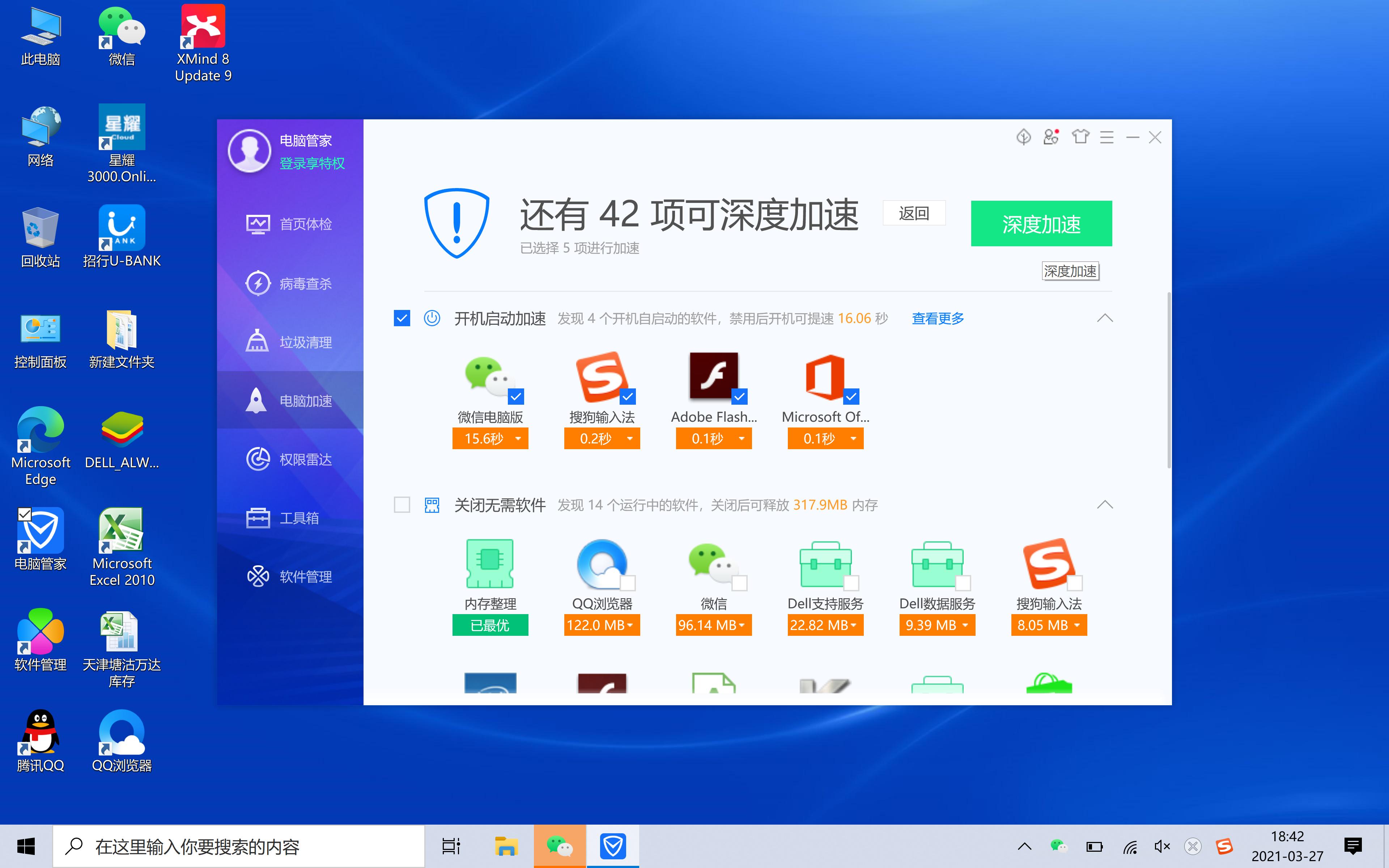This screenshot has width=1389, height=868.
Task: Open the skin/theme icon at top right
Action: (1080, 137)
